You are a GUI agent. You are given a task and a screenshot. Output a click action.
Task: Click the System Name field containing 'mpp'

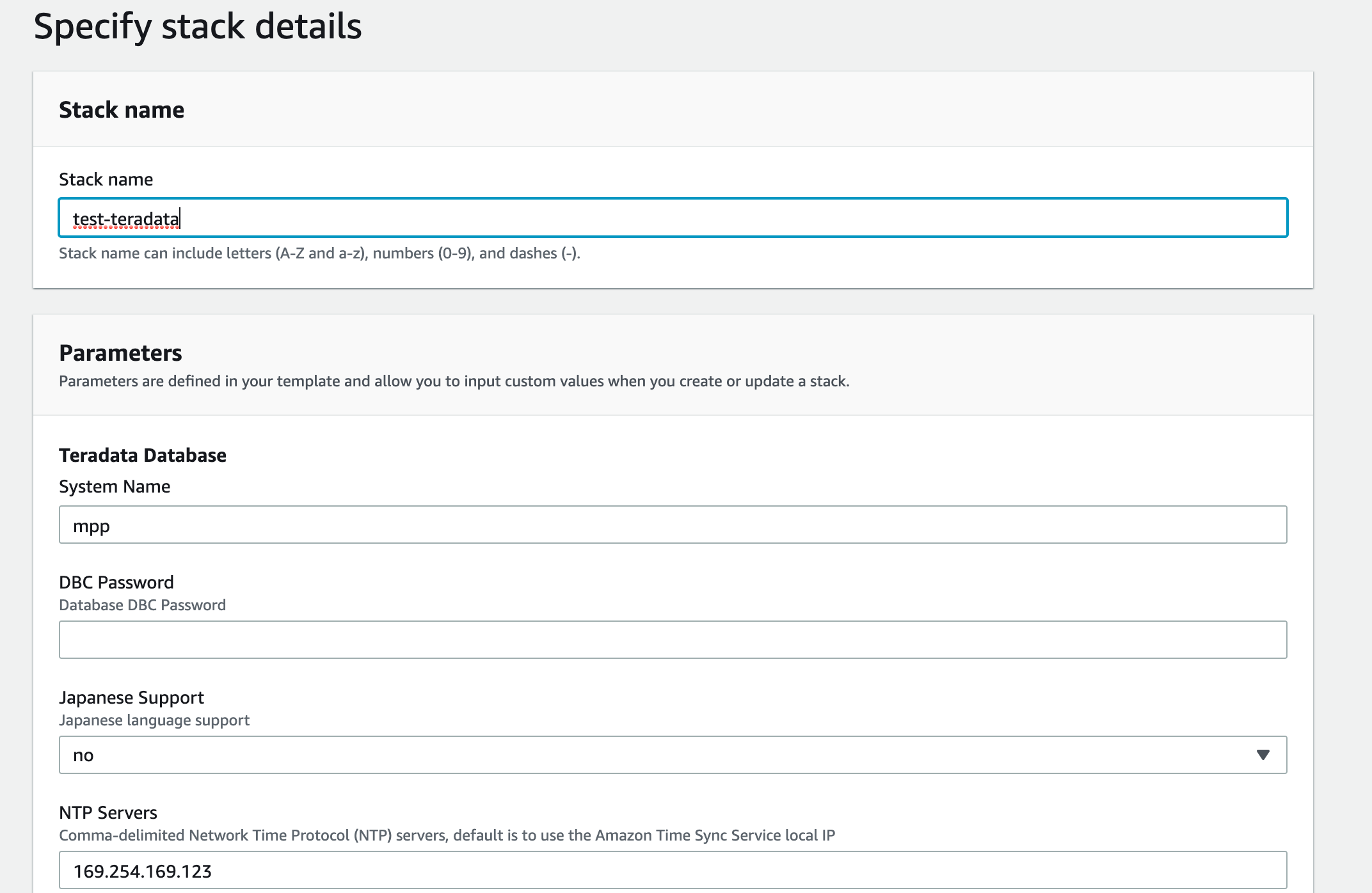(x=672, y=525)
